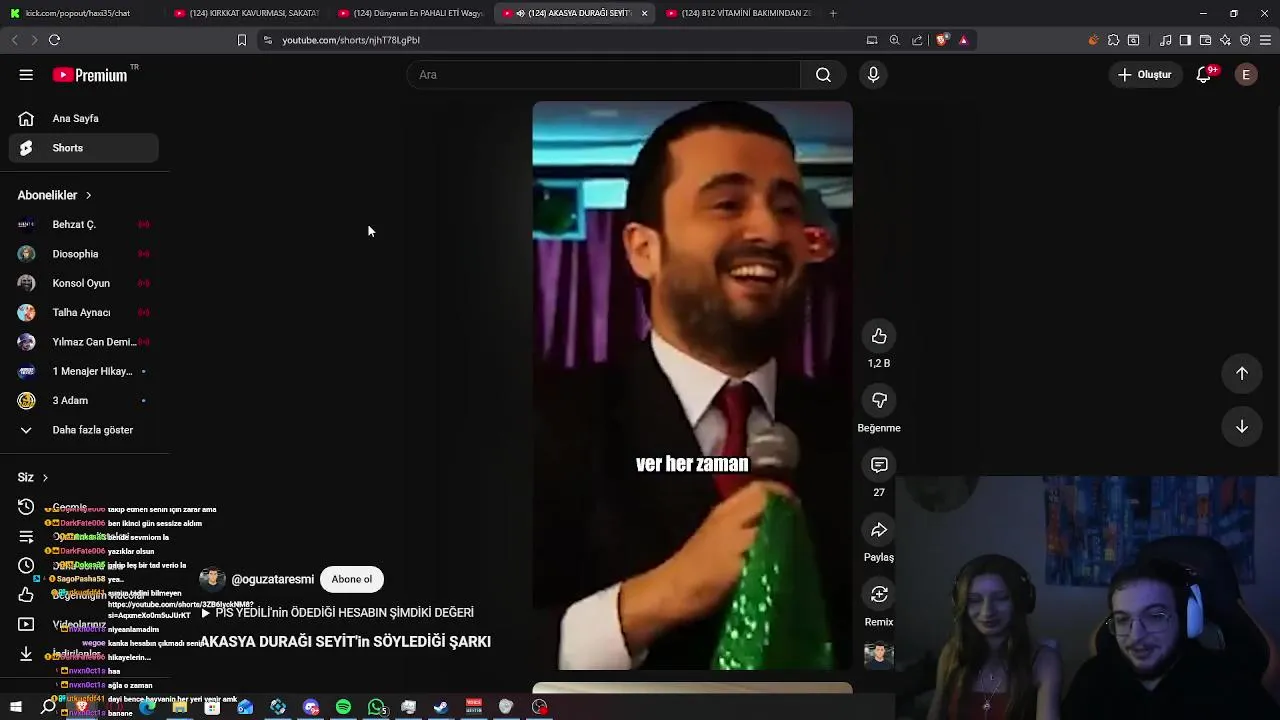The height and width of the screenshot is (720, 1280).
Task: Toggle the browser sidebar panel
Action: 1185,40
